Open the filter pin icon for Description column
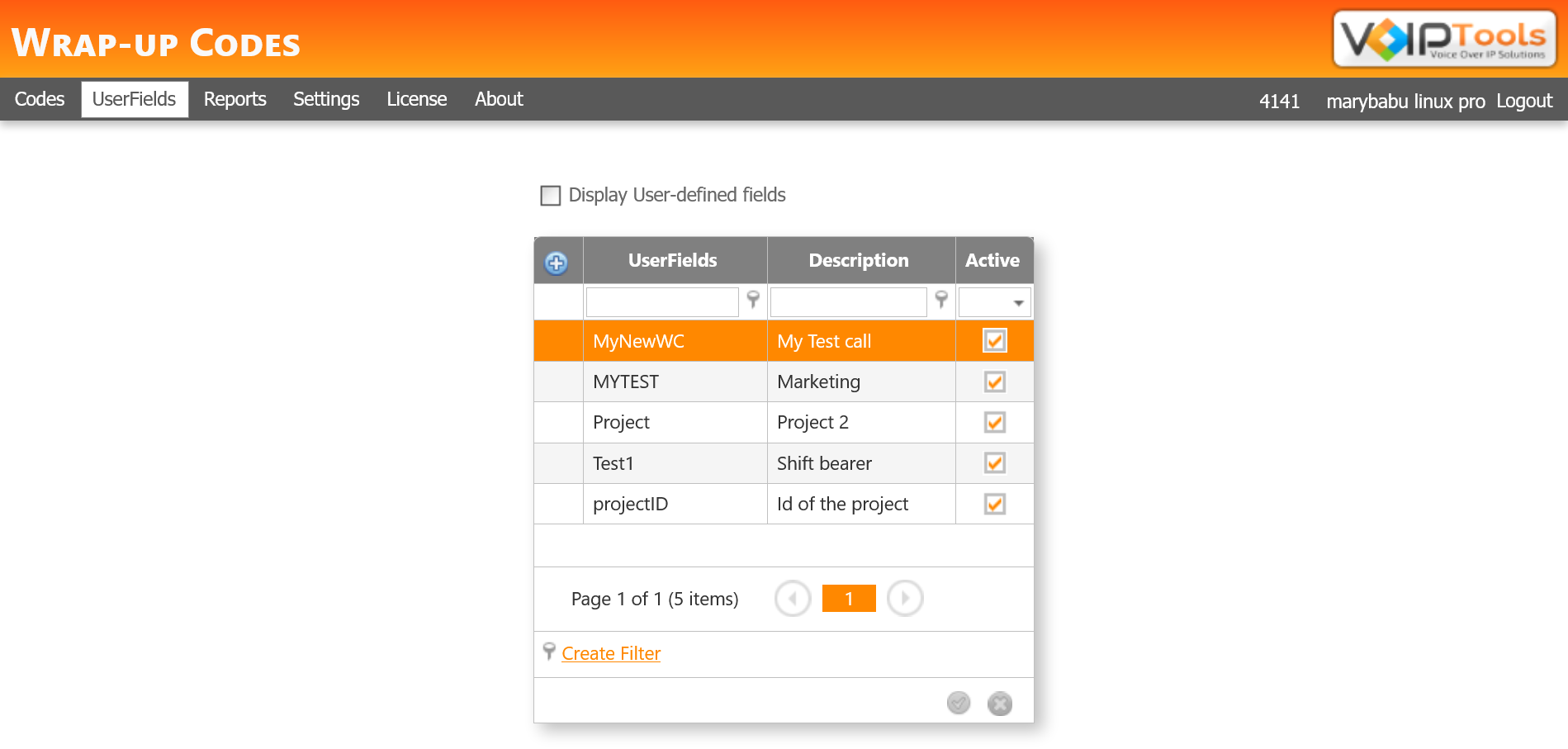The image size is (1568, 749). (x=942, y=301)
